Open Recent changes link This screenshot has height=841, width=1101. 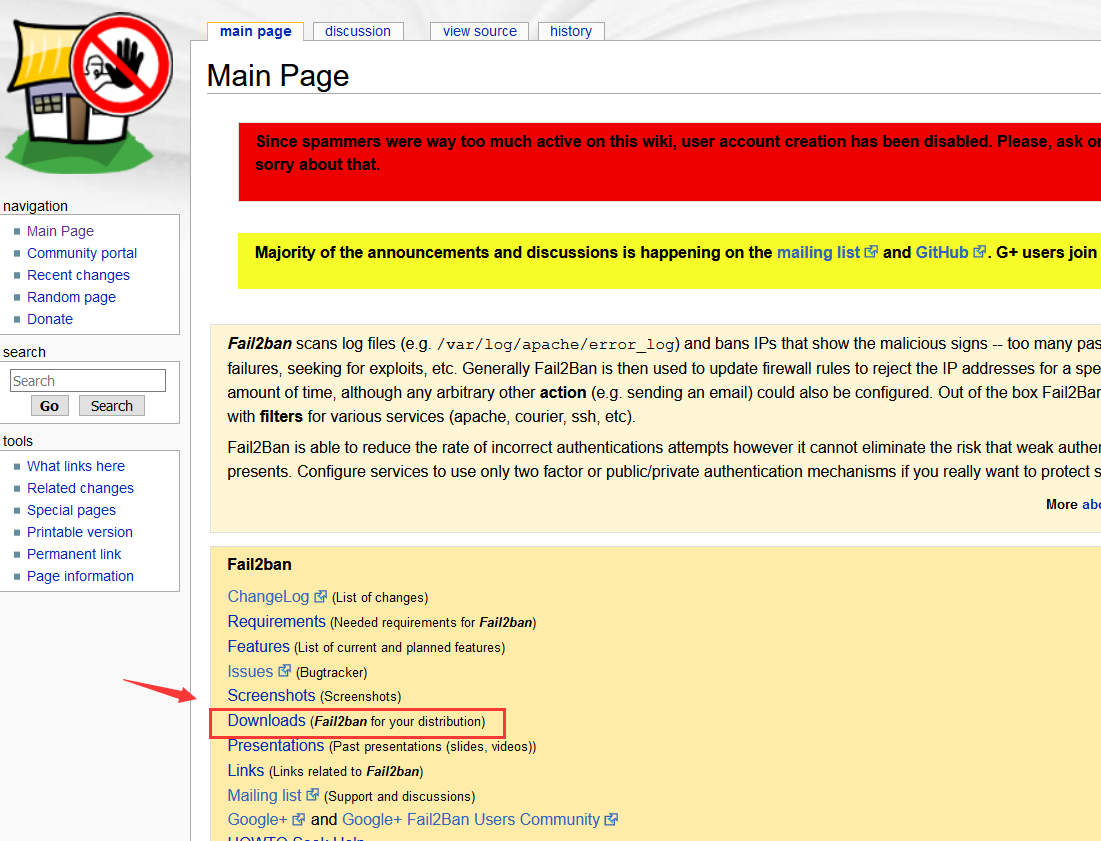click(79, 275)
